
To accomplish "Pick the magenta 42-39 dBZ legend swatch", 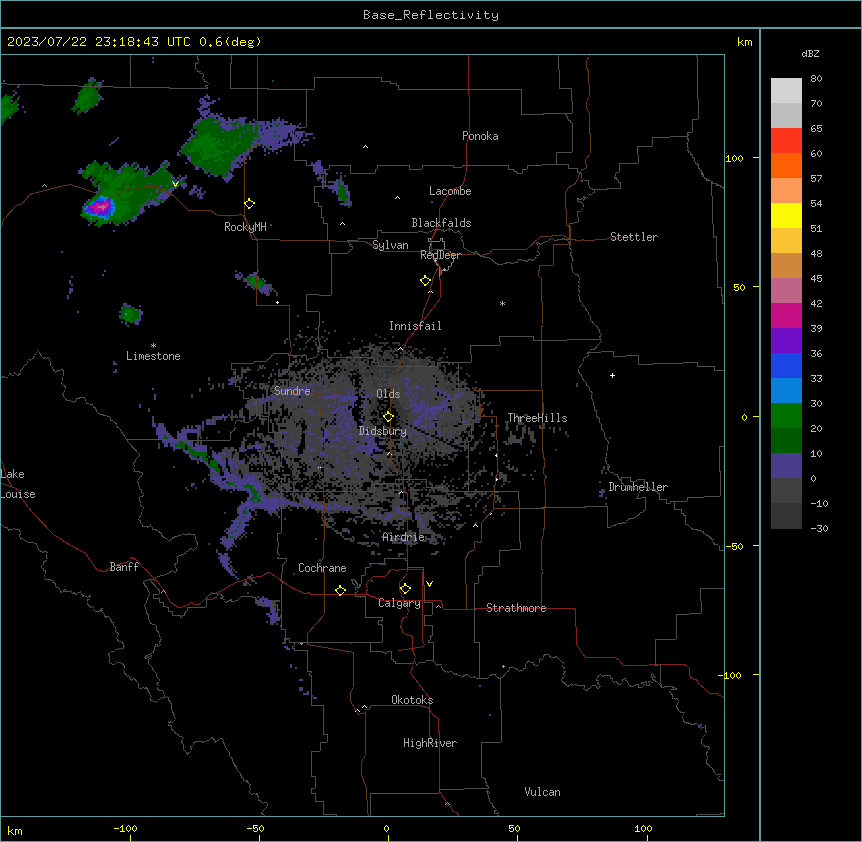I will 786,316.
